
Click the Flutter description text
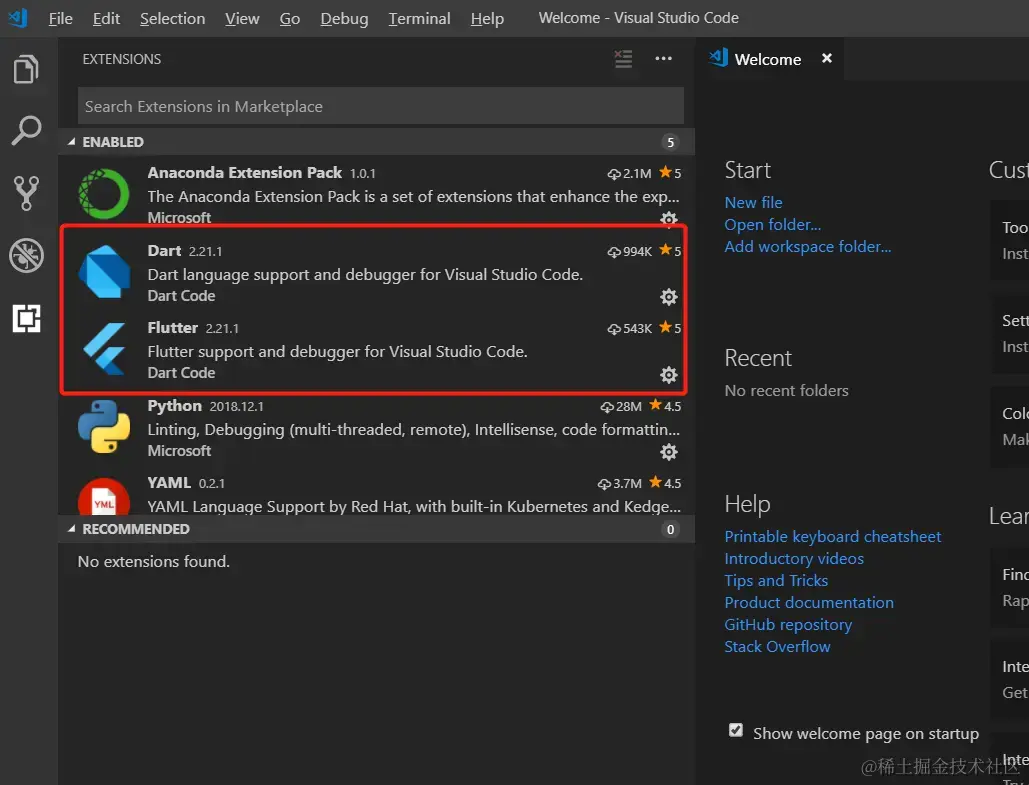(x=337, y=352)
